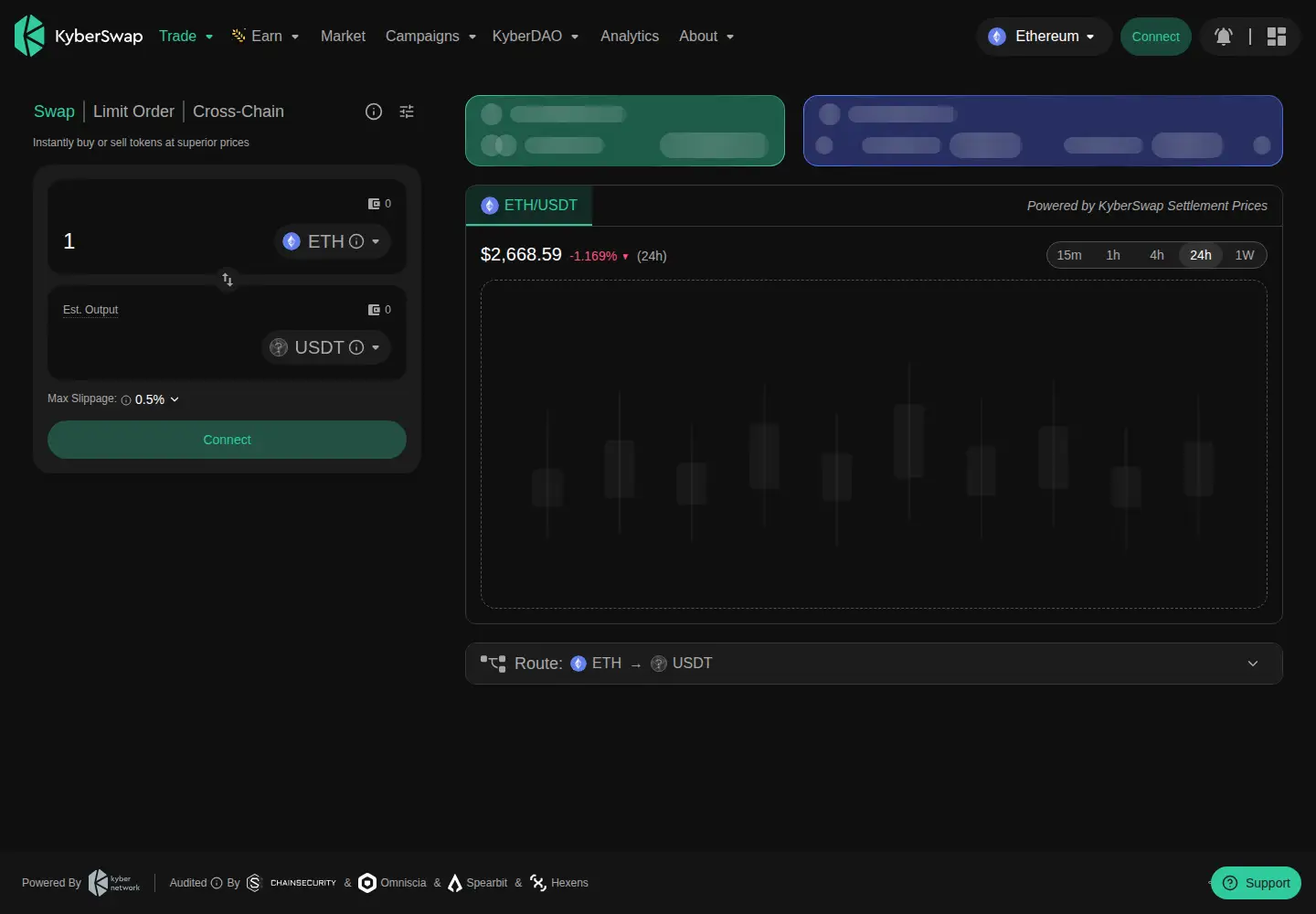Open the Trade dropdown menu
Viewport: 1316px width, 914px height.
point(186,37)
